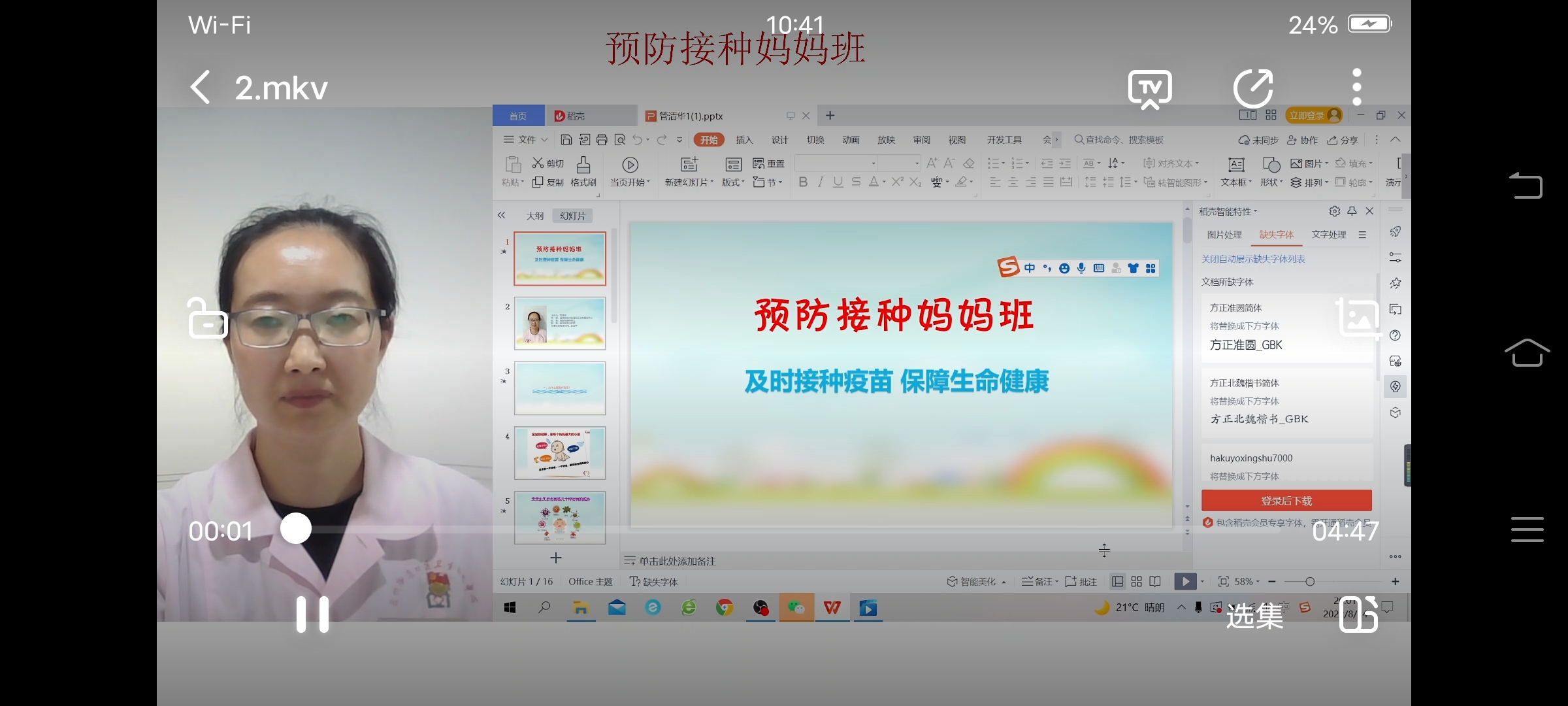
Task: Pause the video playback
Action: 312,614
